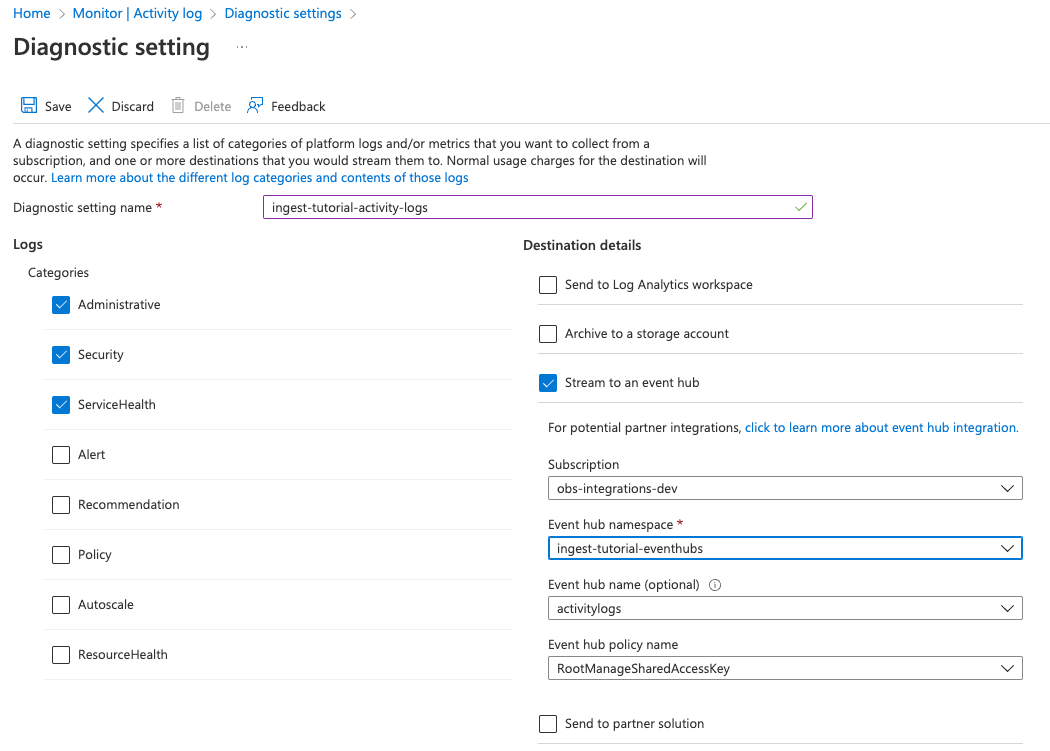Image resolution: width=1050 pixels, height=751 pixels.
Task: Click the Save icon on the toolbar
Action: [29, 105]
